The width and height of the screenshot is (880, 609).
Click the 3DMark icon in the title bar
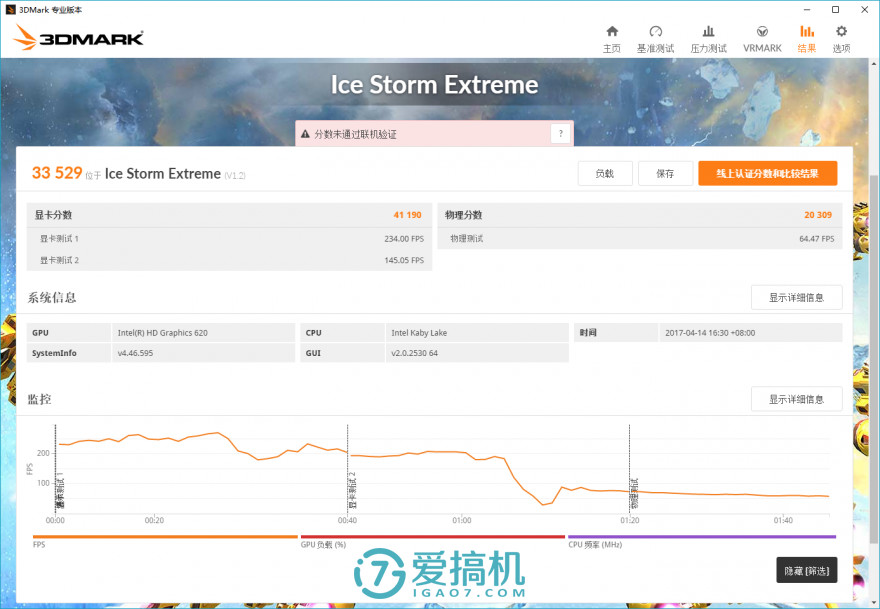[9, 9]
